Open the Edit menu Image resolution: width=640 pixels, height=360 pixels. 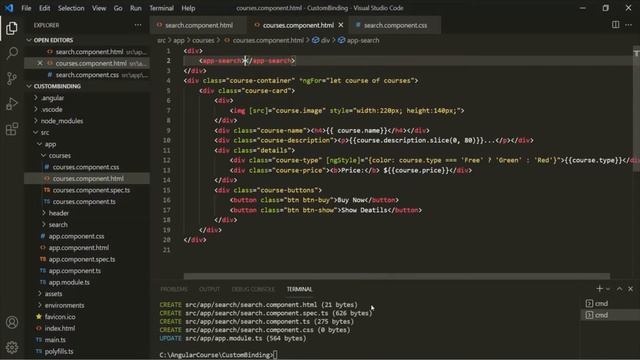(44, 8)
